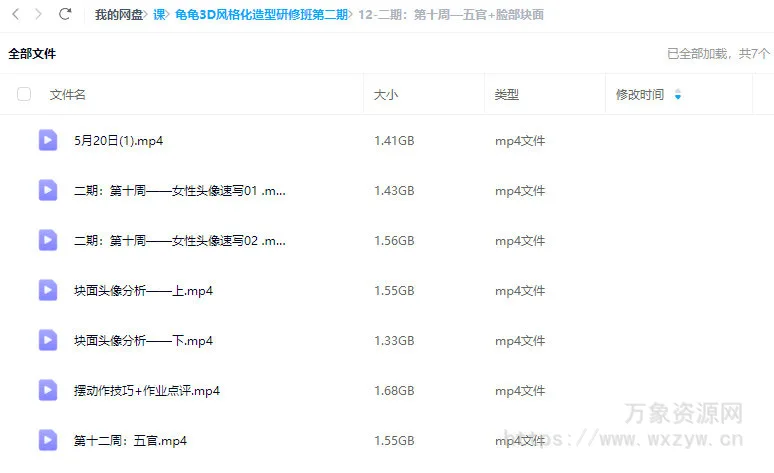Click the refresh icon

click(66, 15)
